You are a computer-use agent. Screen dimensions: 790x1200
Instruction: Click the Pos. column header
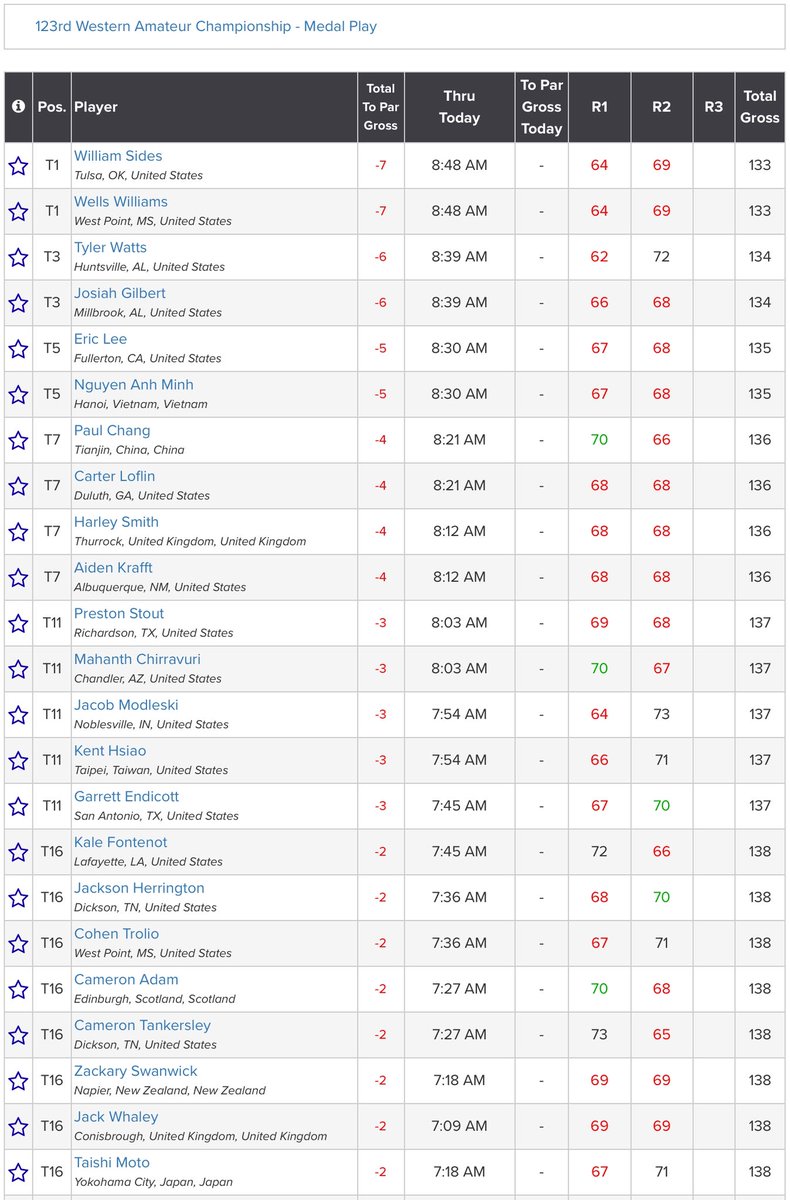[x=52, y=107]
